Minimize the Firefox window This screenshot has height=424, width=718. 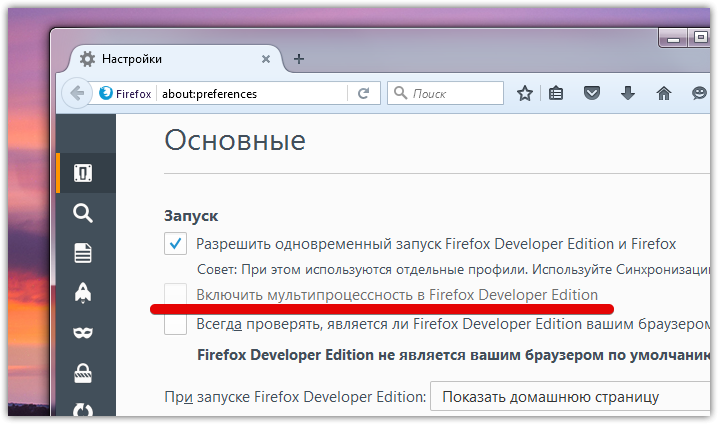(673, 38)
